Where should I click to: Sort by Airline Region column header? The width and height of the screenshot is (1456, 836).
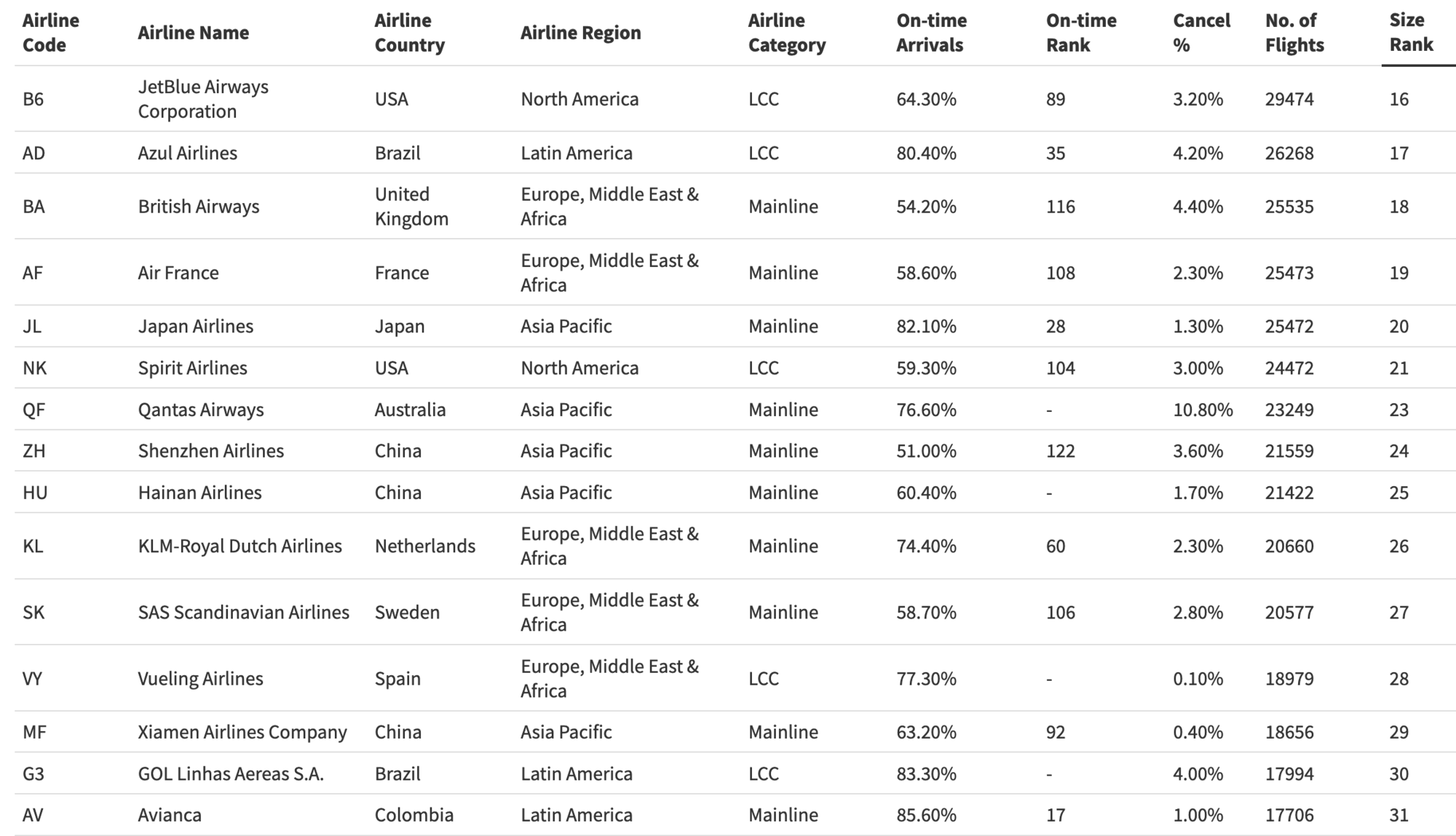tap(580, 32)
